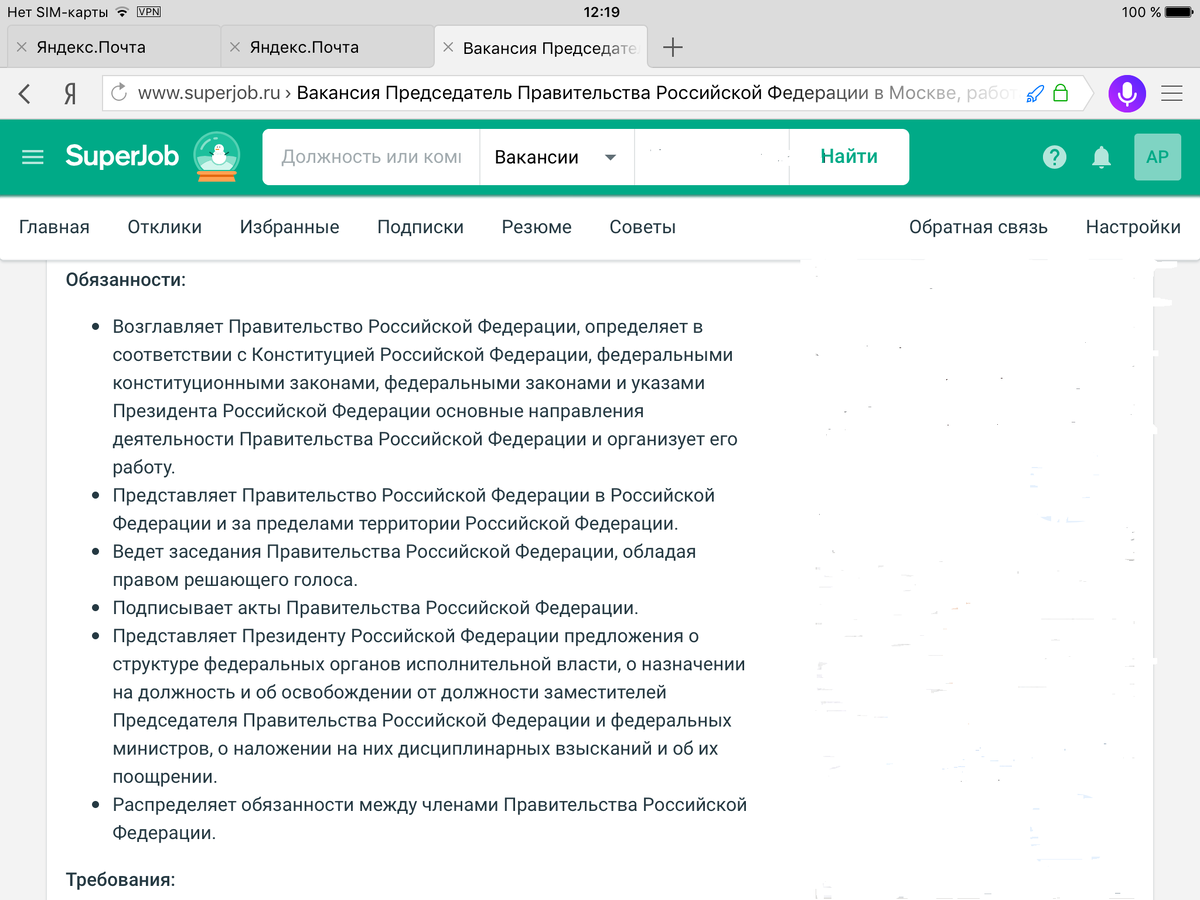1200x900 pixels.
Task: Tap the green lock security icon
Action: (x=1060, y=94)
